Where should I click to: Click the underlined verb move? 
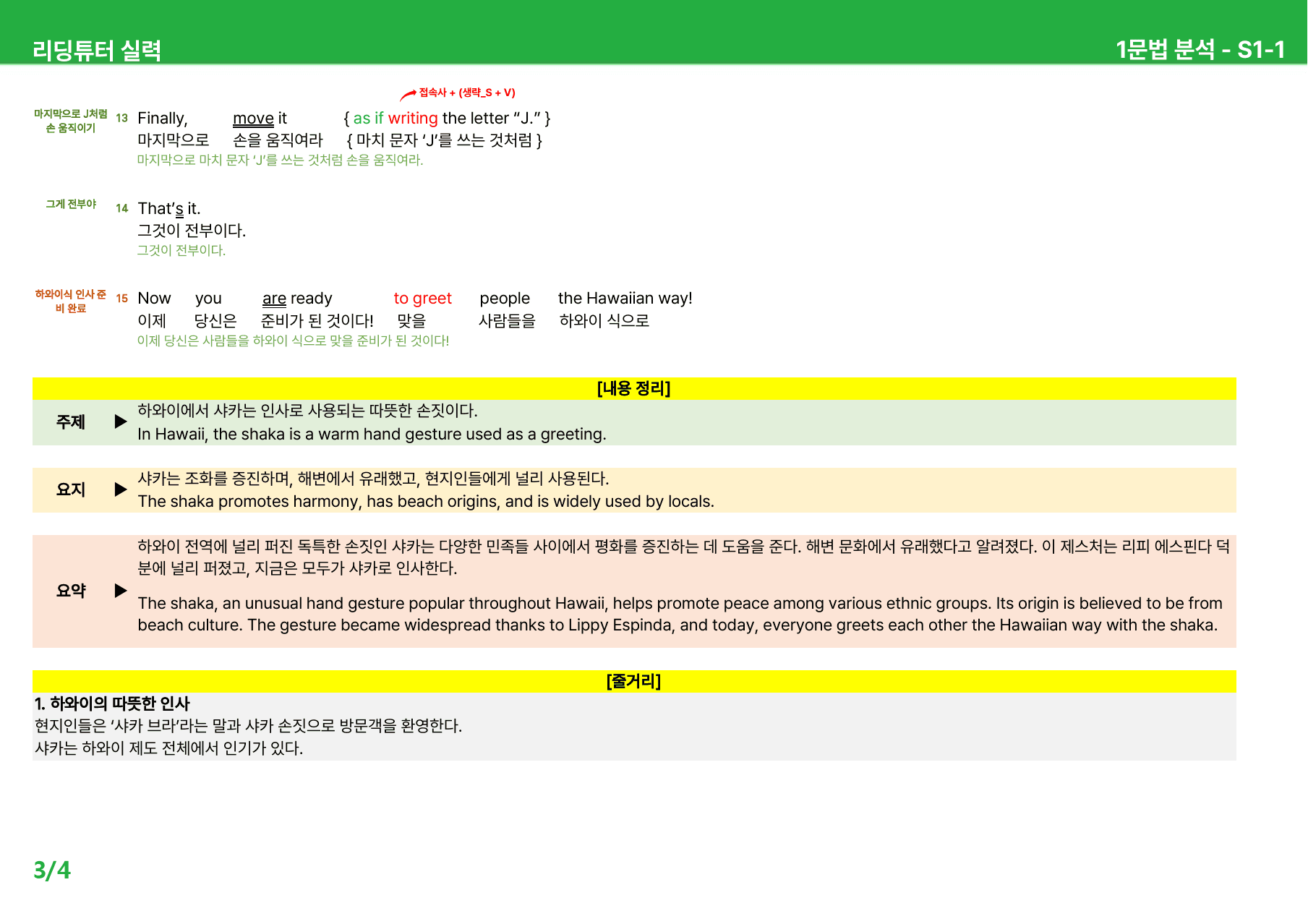tap(253, 118)
